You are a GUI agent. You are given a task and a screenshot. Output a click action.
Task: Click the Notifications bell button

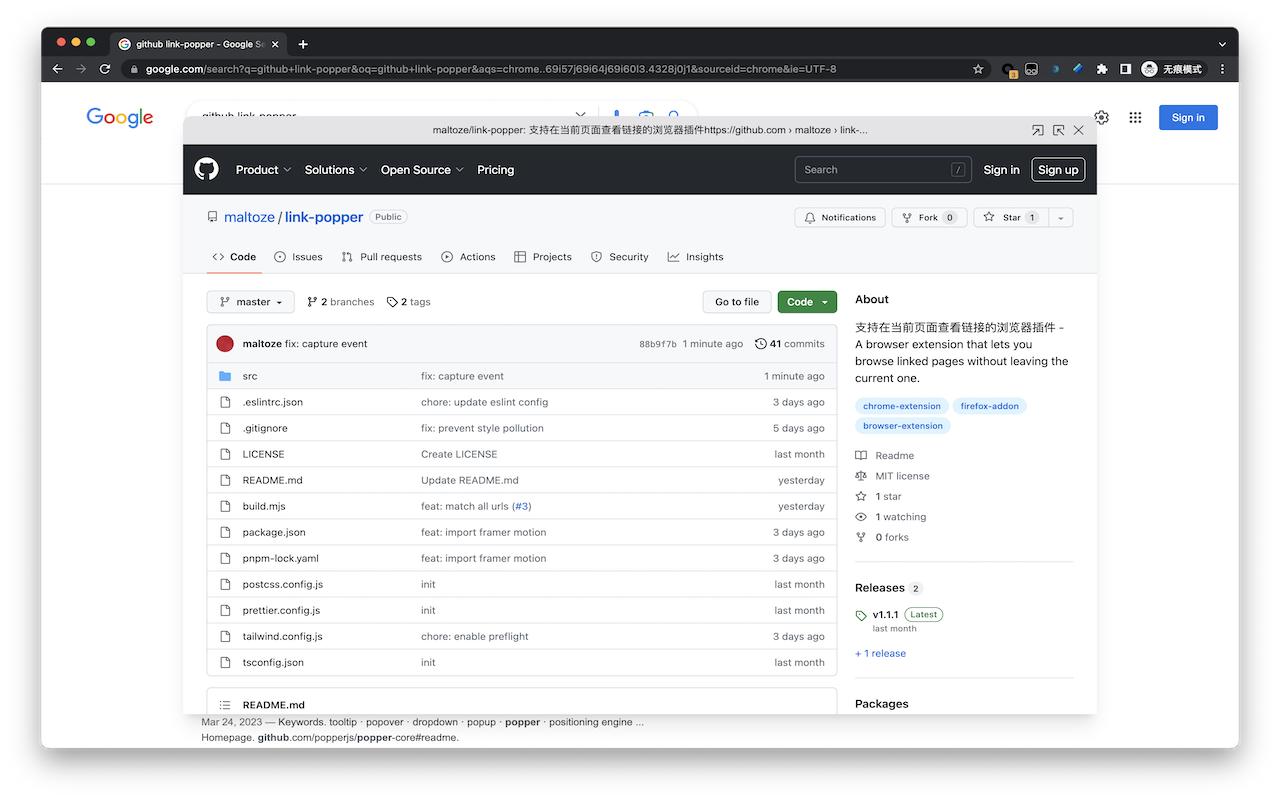click(840, 217)
